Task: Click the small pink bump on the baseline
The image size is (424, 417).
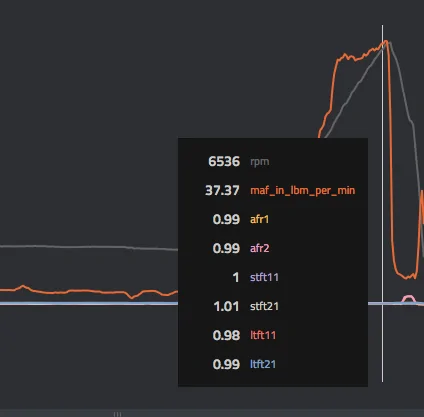Action: tap(408, 298)
